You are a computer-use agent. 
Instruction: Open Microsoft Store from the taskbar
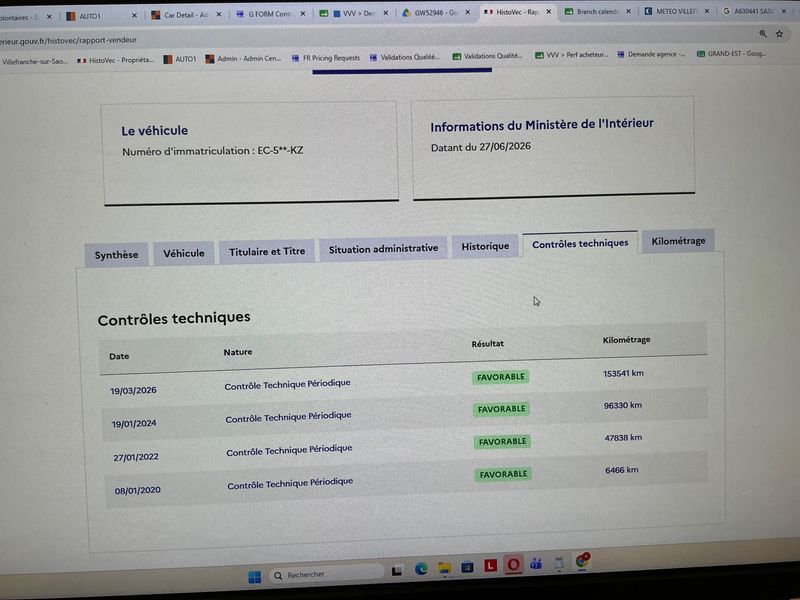(467, 566)
